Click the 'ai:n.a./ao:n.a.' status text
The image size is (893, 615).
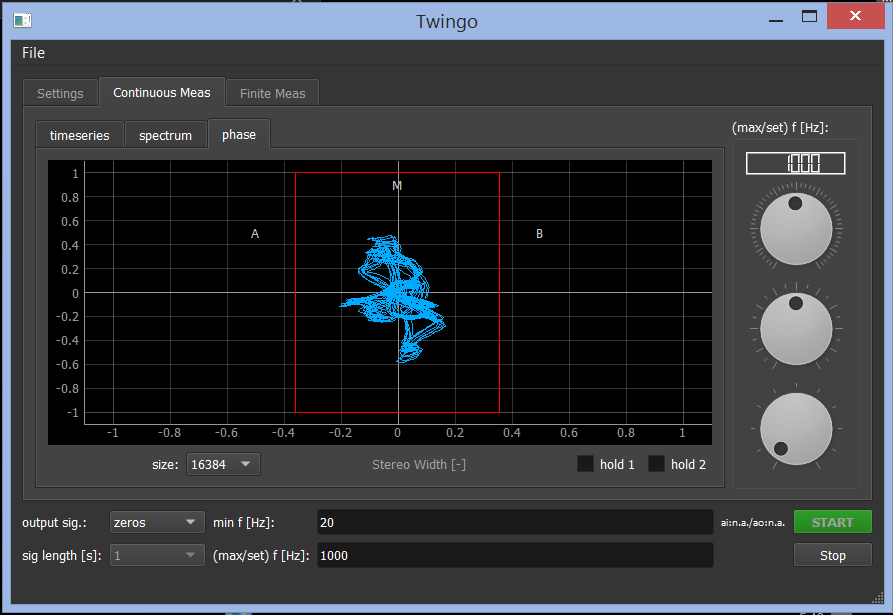click(752, 523)
